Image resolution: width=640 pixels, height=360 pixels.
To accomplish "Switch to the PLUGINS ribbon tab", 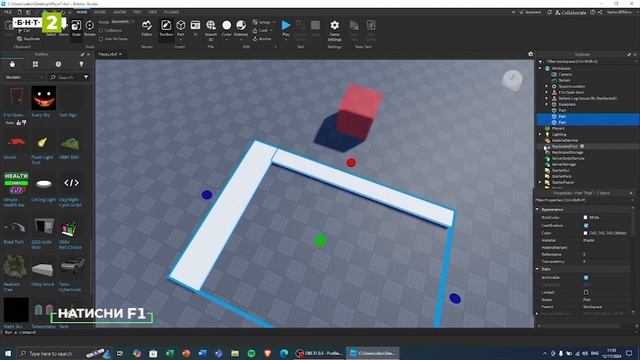I will [171, 12].
